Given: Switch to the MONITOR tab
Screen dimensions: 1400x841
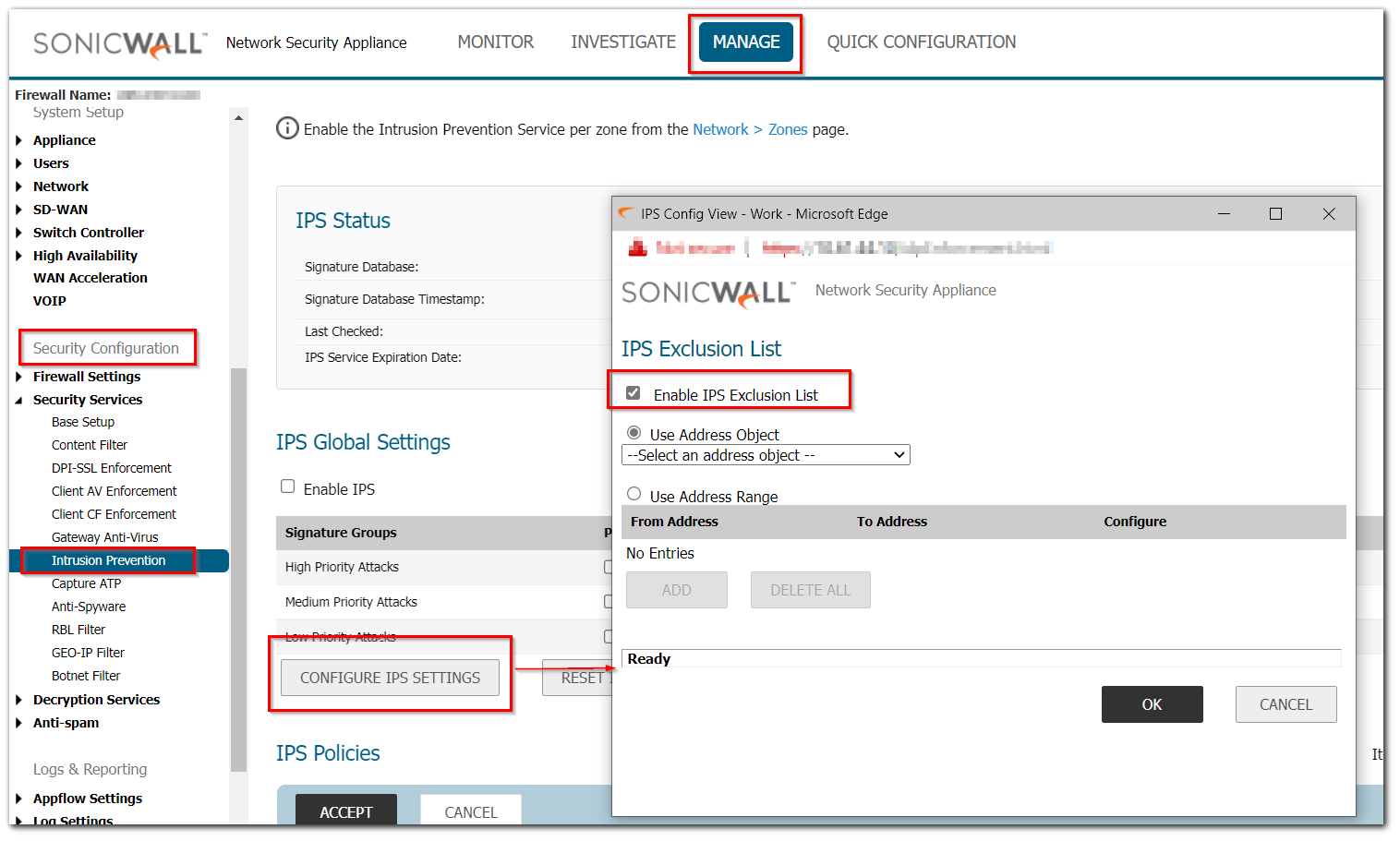Looking at the screenshot, I should point(495,42).
